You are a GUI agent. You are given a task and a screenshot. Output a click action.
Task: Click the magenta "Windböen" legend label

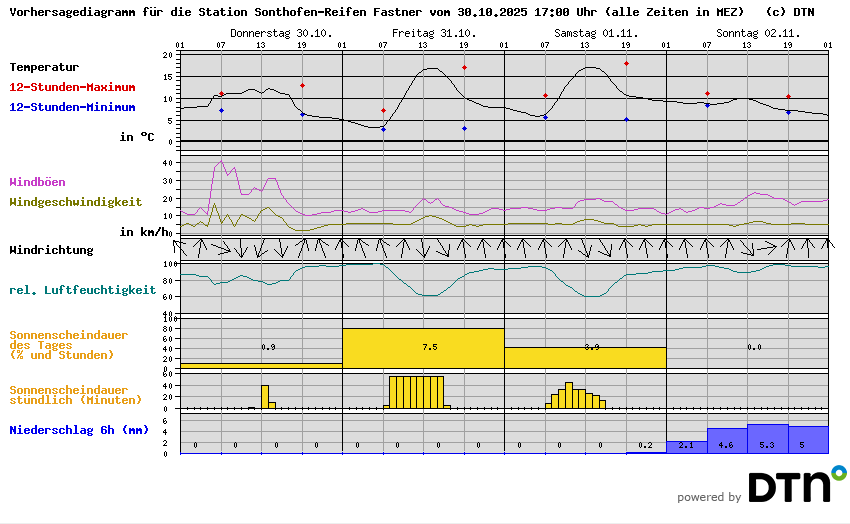pos(37,182)
